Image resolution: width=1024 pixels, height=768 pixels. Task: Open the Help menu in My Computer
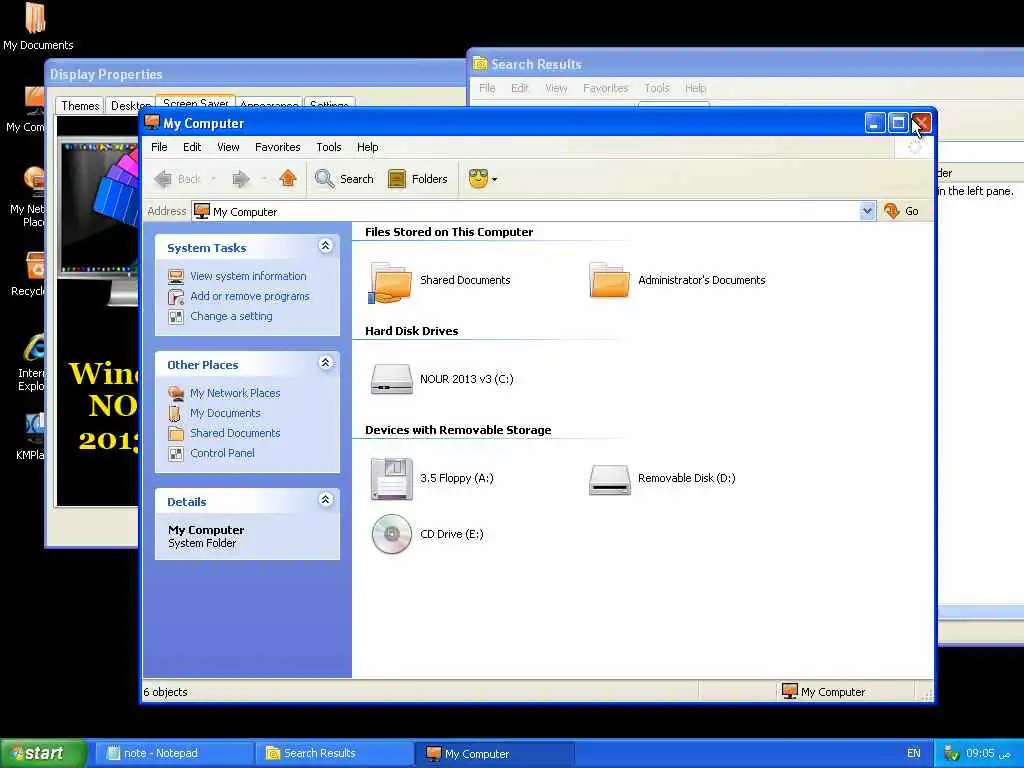click(368, 147)
